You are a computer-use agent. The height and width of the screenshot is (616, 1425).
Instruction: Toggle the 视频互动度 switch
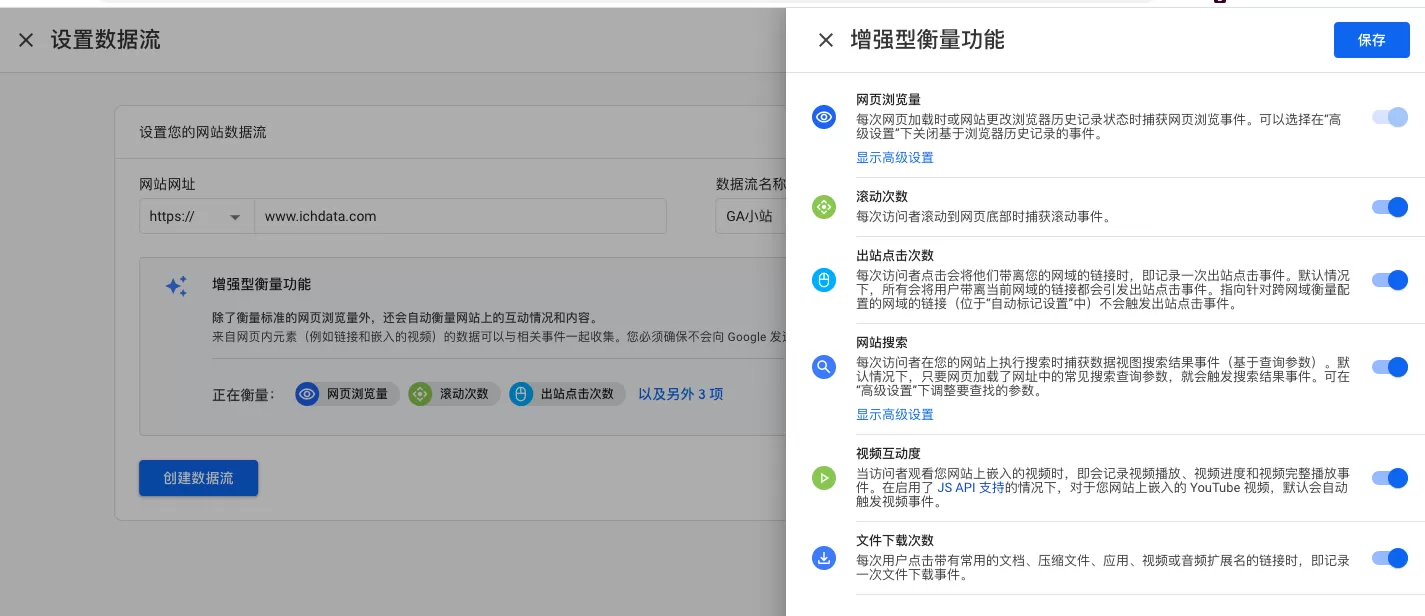pos(1390,478)
